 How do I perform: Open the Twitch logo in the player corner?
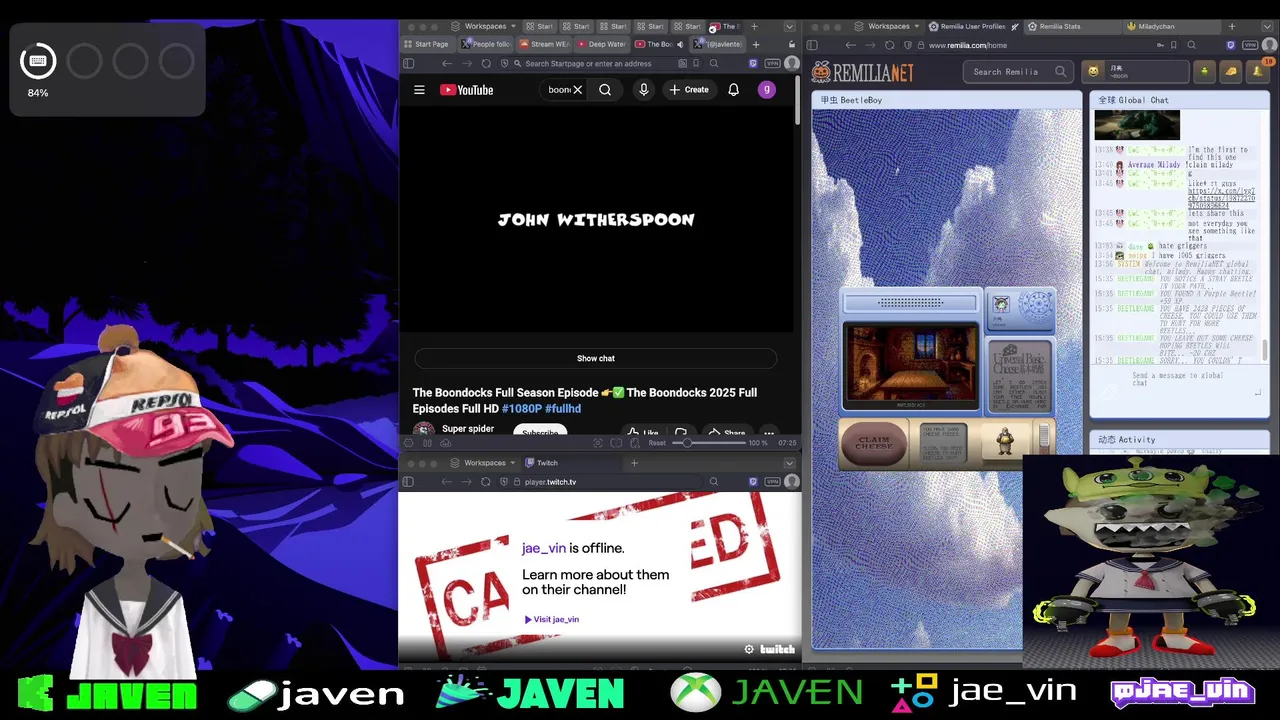point(777,649)
